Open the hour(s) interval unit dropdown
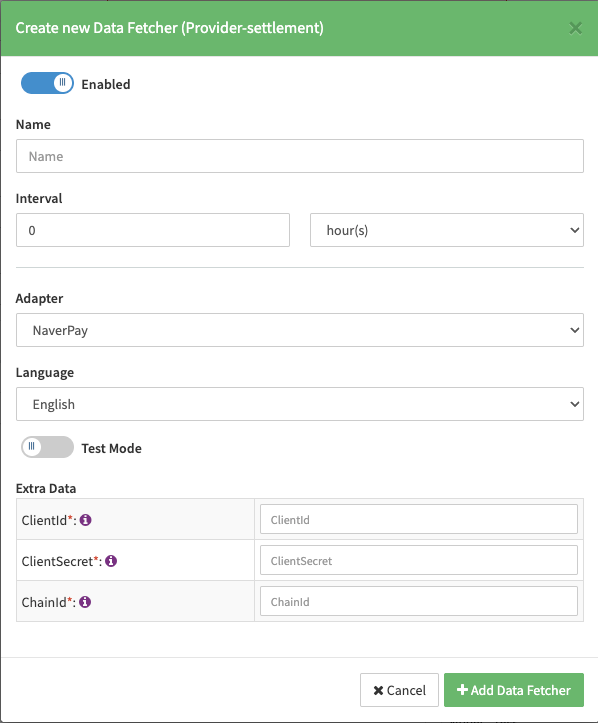The width and height of the screenshot is (598, 723). [446, 230]
